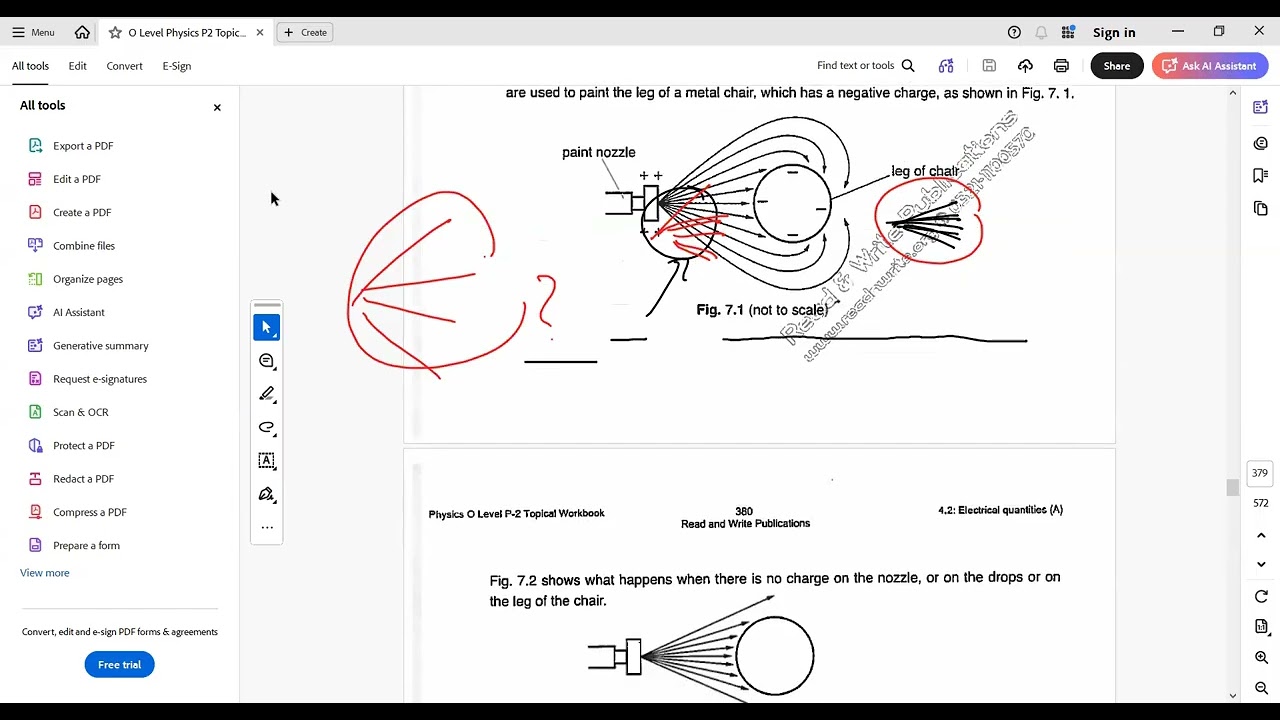Image resolution: width=1280 pixels, height=720 pixels.
Task: Open the Edit tab
Action: point(78,66)
